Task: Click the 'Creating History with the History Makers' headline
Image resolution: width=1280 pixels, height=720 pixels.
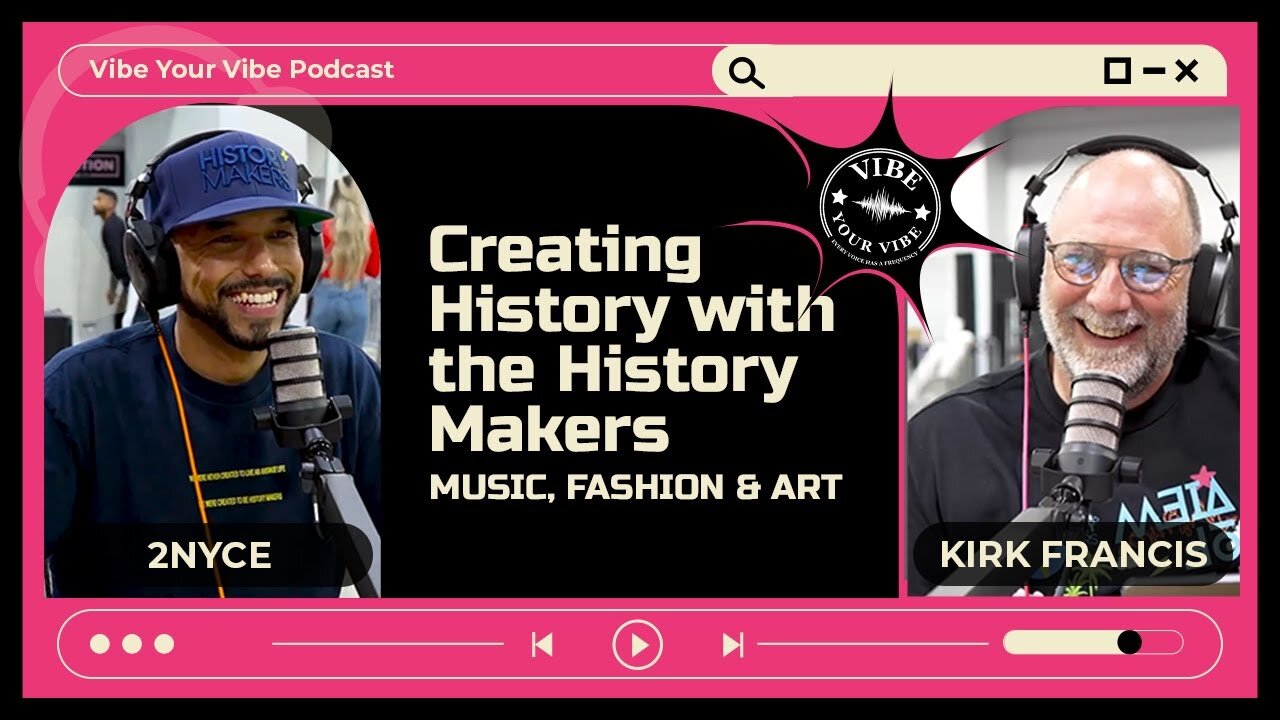Action: 632,339
